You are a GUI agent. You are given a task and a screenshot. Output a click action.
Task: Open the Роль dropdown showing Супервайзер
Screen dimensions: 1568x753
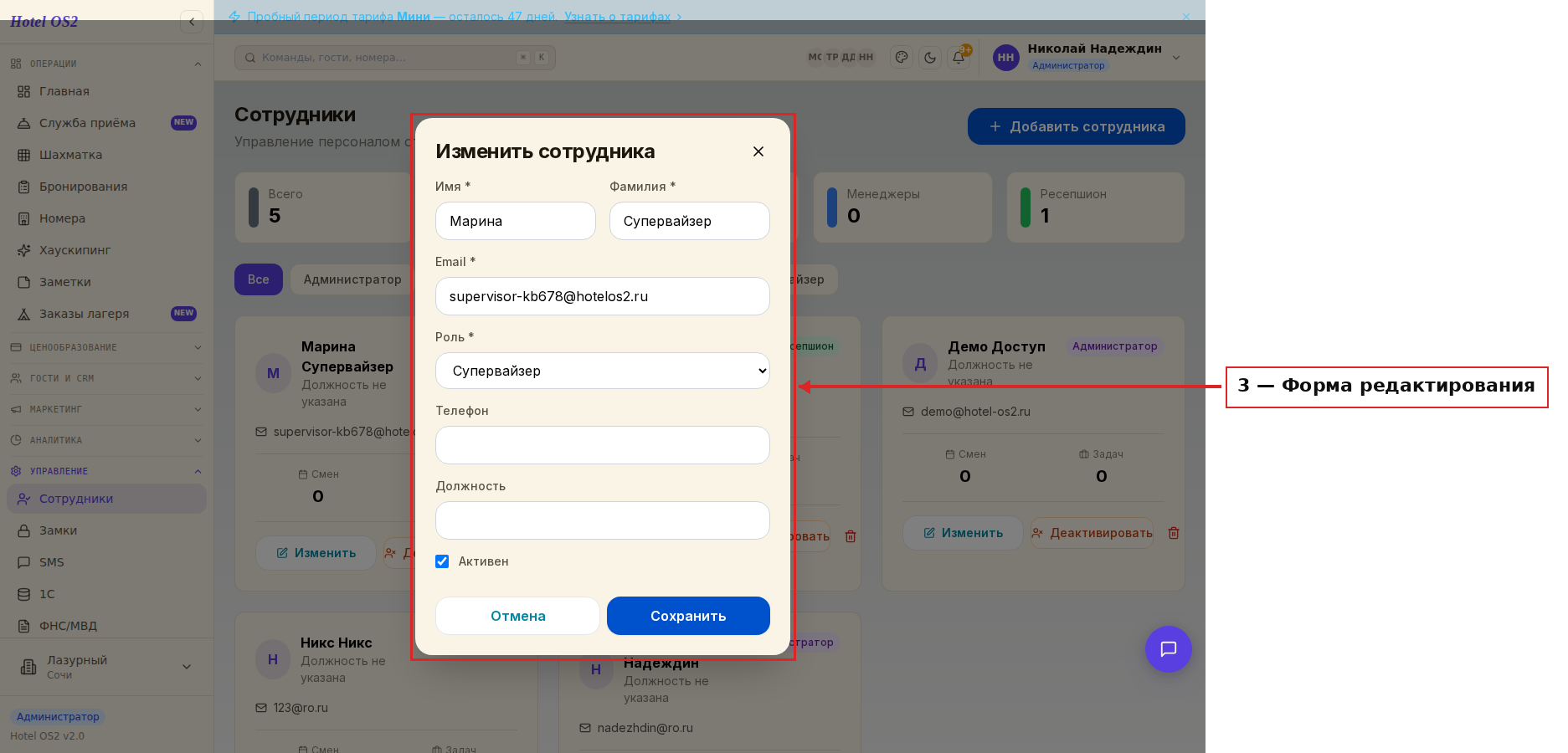(x=603, y=371)
